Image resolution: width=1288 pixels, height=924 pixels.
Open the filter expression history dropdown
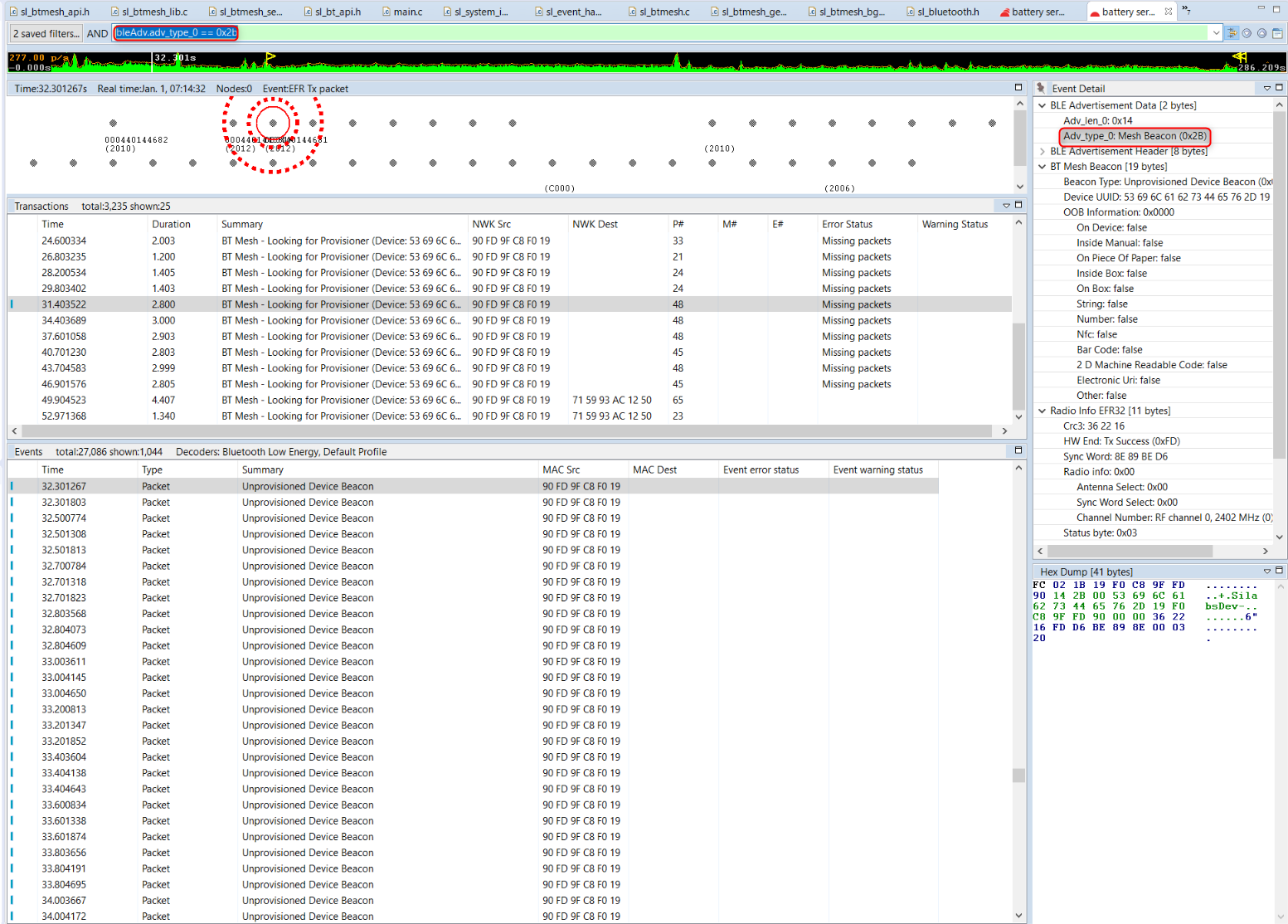[1216, 33]
